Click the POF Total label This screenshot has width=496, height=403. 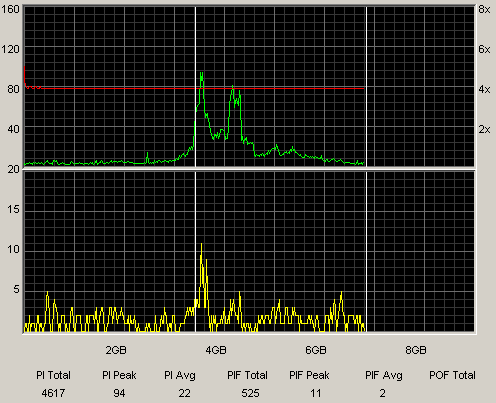pyautogui.click(x=452, y=375)
